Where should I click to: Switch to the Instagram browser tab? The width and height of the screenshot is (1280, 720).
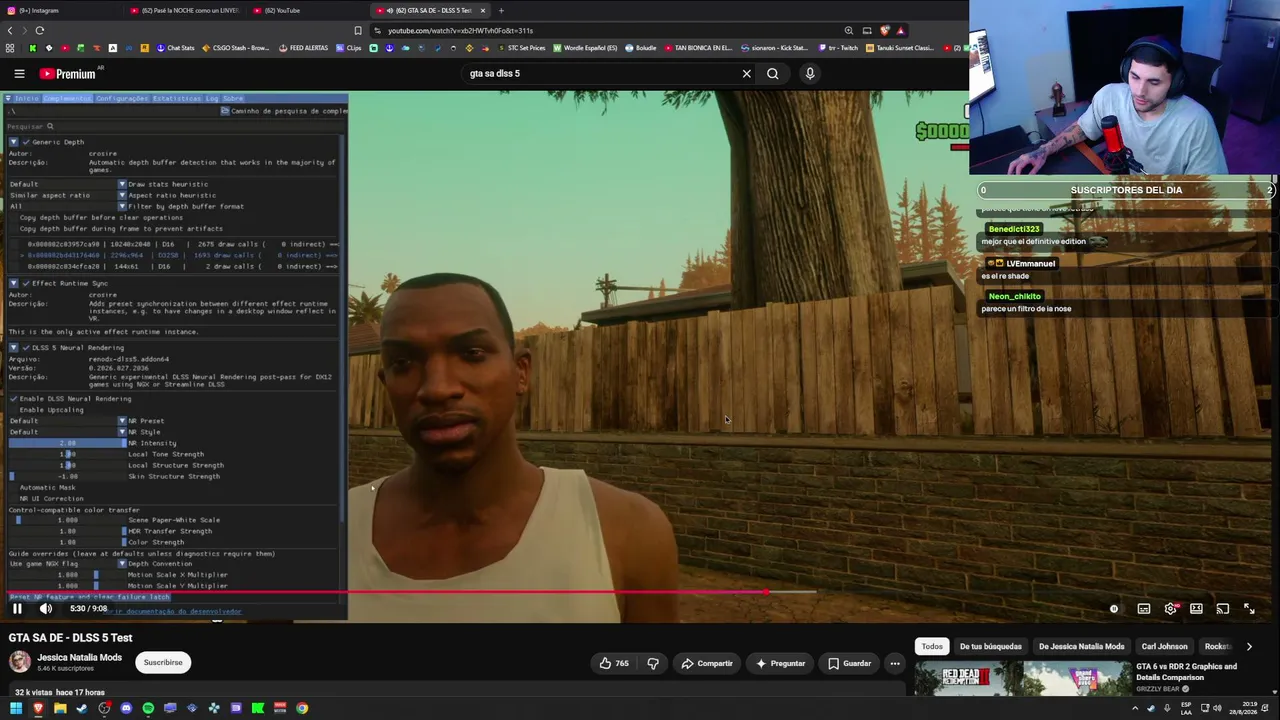[60, 10]
